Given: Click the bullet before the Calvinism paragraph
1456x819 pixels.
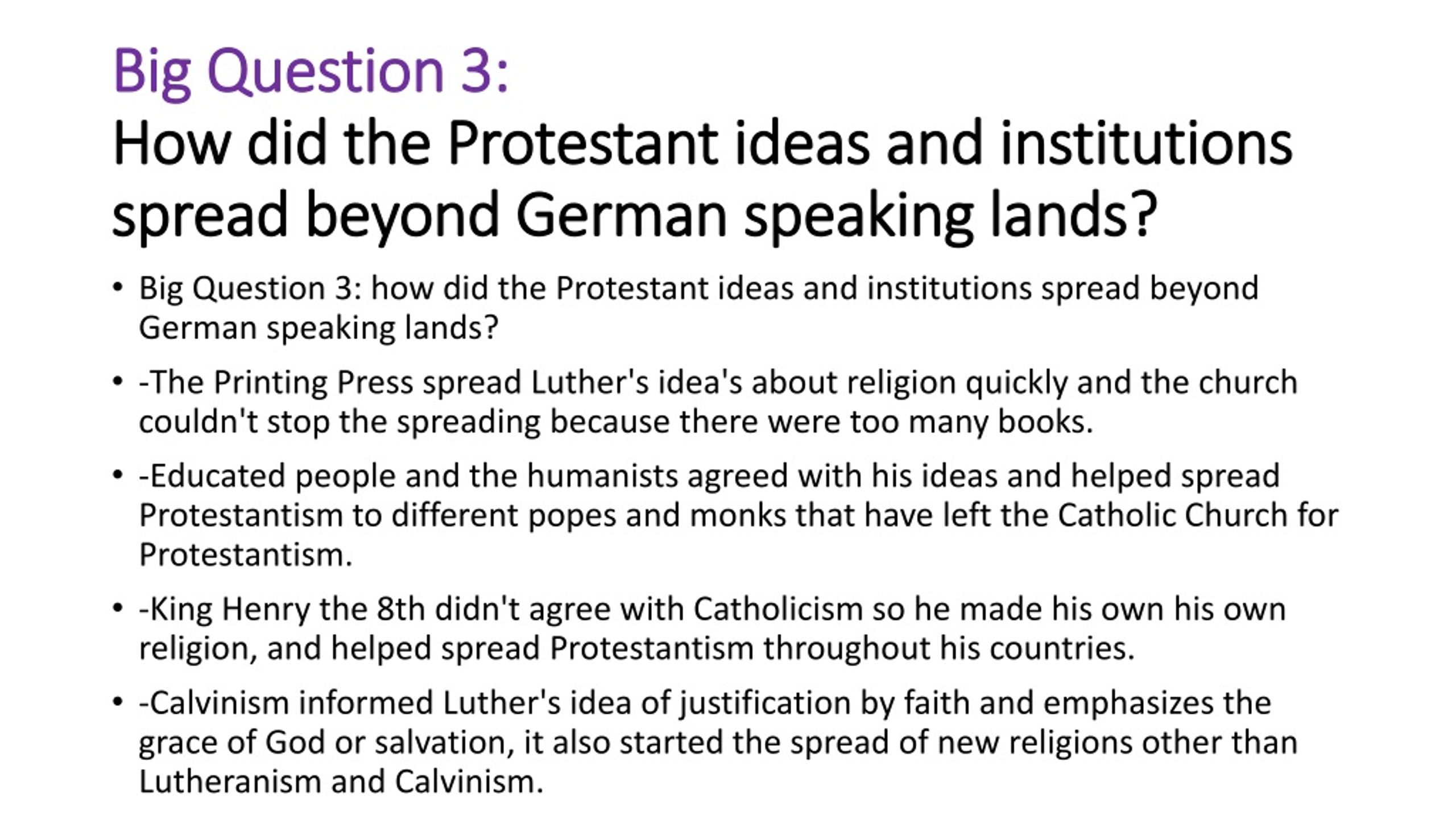Looking at the screenshot, I should pyautogui.click(x=118, y=702).
